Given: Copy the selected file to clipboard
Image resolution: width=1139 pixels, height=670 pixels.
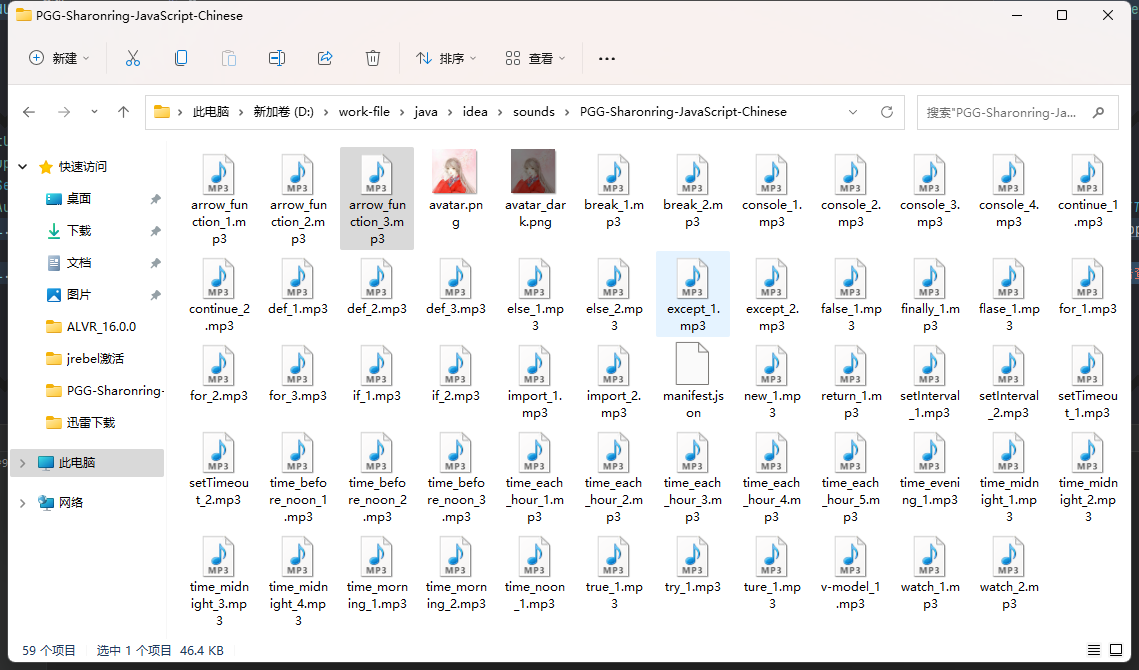Looking at the screenshot, I should (x=181, y=58).
